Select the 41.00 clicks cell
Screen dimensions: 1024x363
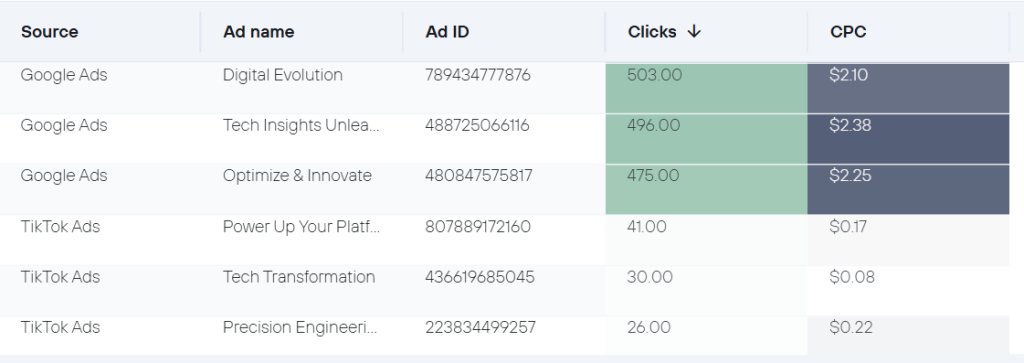point(707,240)
